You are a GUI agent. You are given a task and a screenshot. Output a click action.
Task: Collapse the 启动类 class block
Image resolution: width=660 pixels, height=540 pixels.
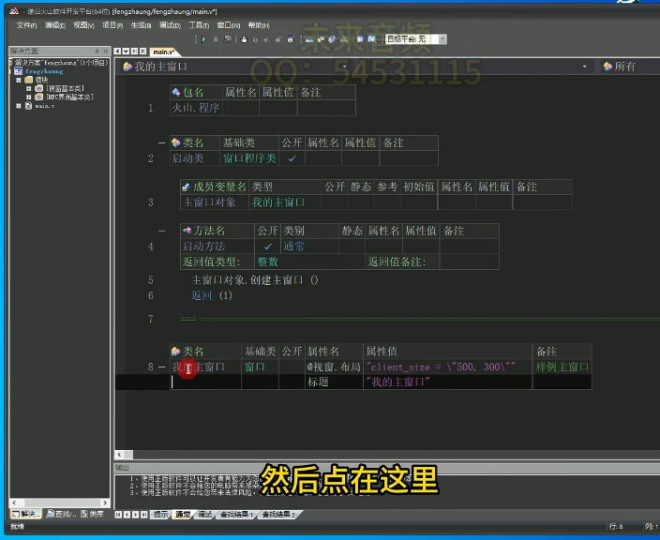click(161, 143)
